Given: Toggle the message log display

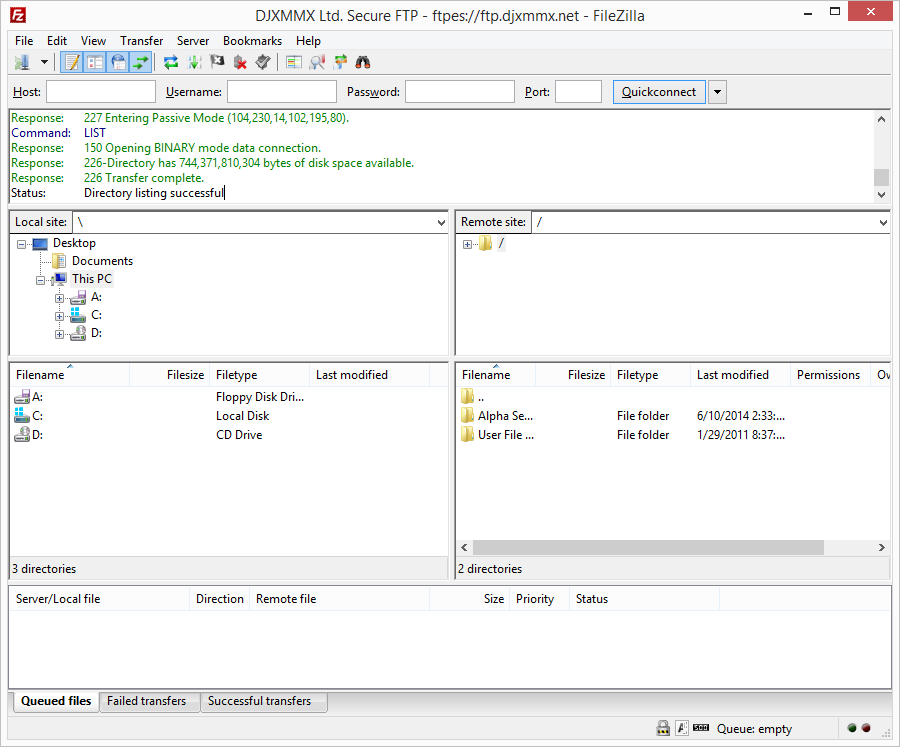Looking at the screenshot, I should coord(72,62).
